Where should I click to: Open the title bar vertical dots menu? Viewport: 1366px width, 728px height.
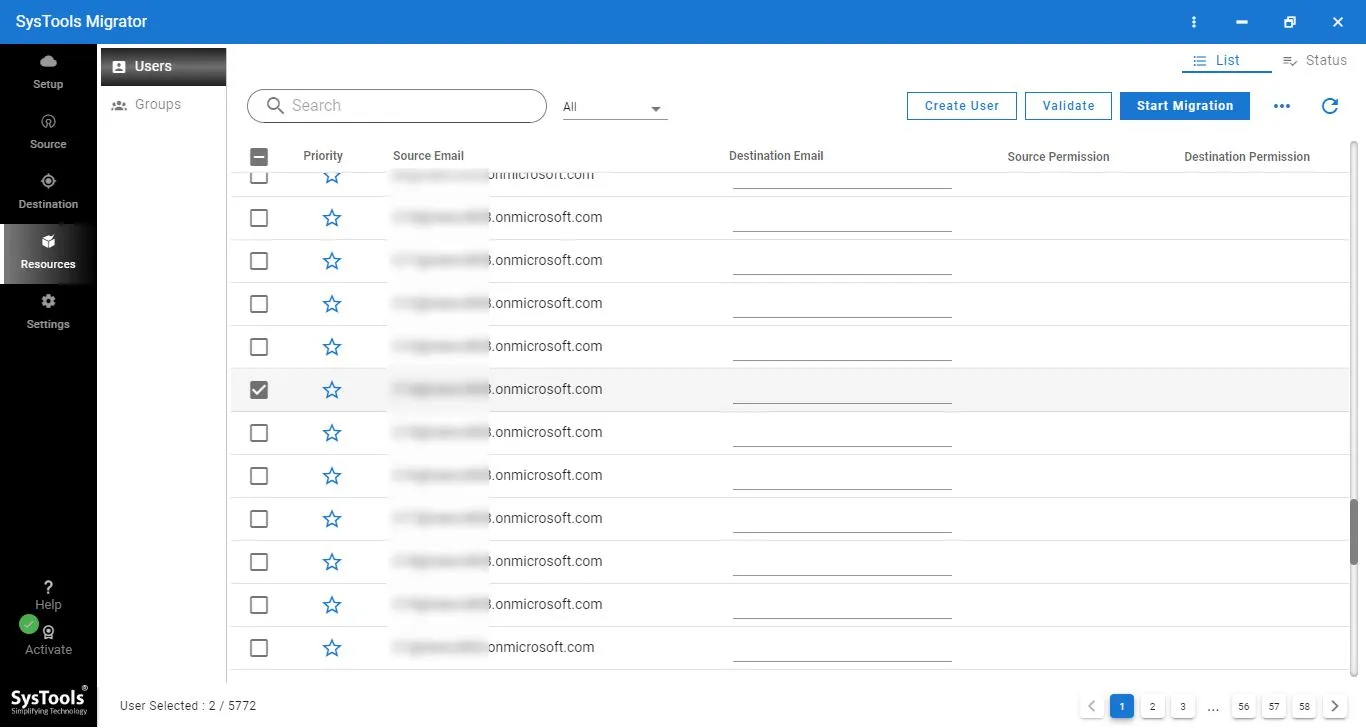(1194, 22)
